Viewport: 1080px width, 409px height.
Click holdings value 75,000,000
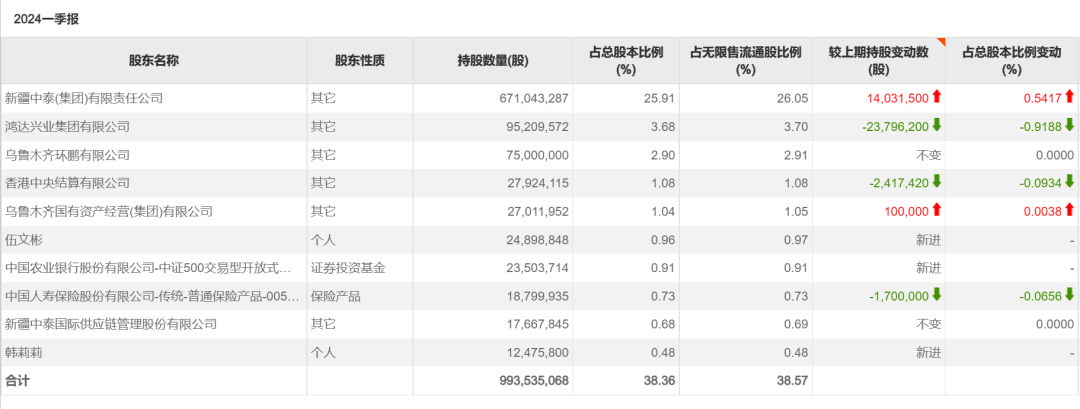pos(537,155)
